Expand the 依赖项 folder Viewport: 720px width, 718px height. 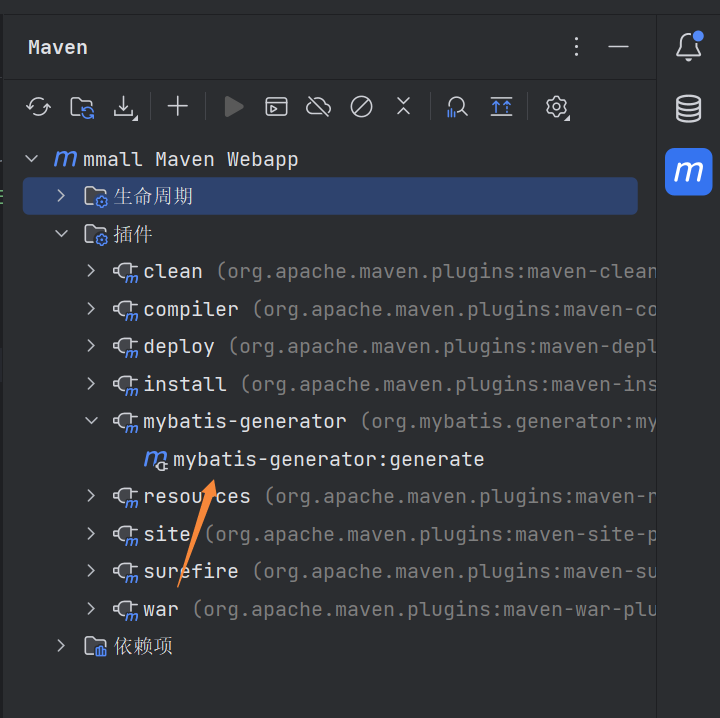61,646
